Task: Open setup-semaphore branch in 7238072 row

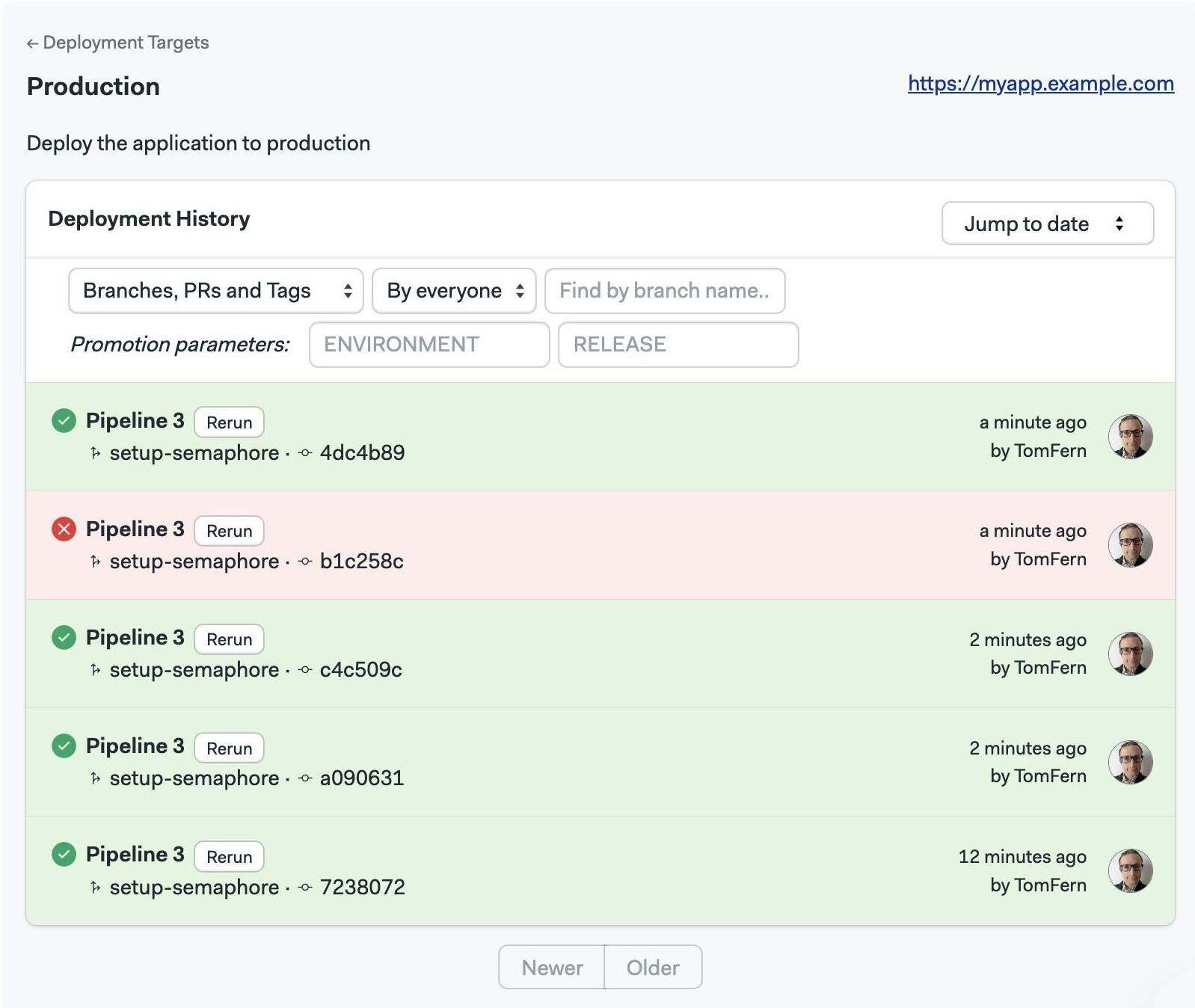Action: 194,888
